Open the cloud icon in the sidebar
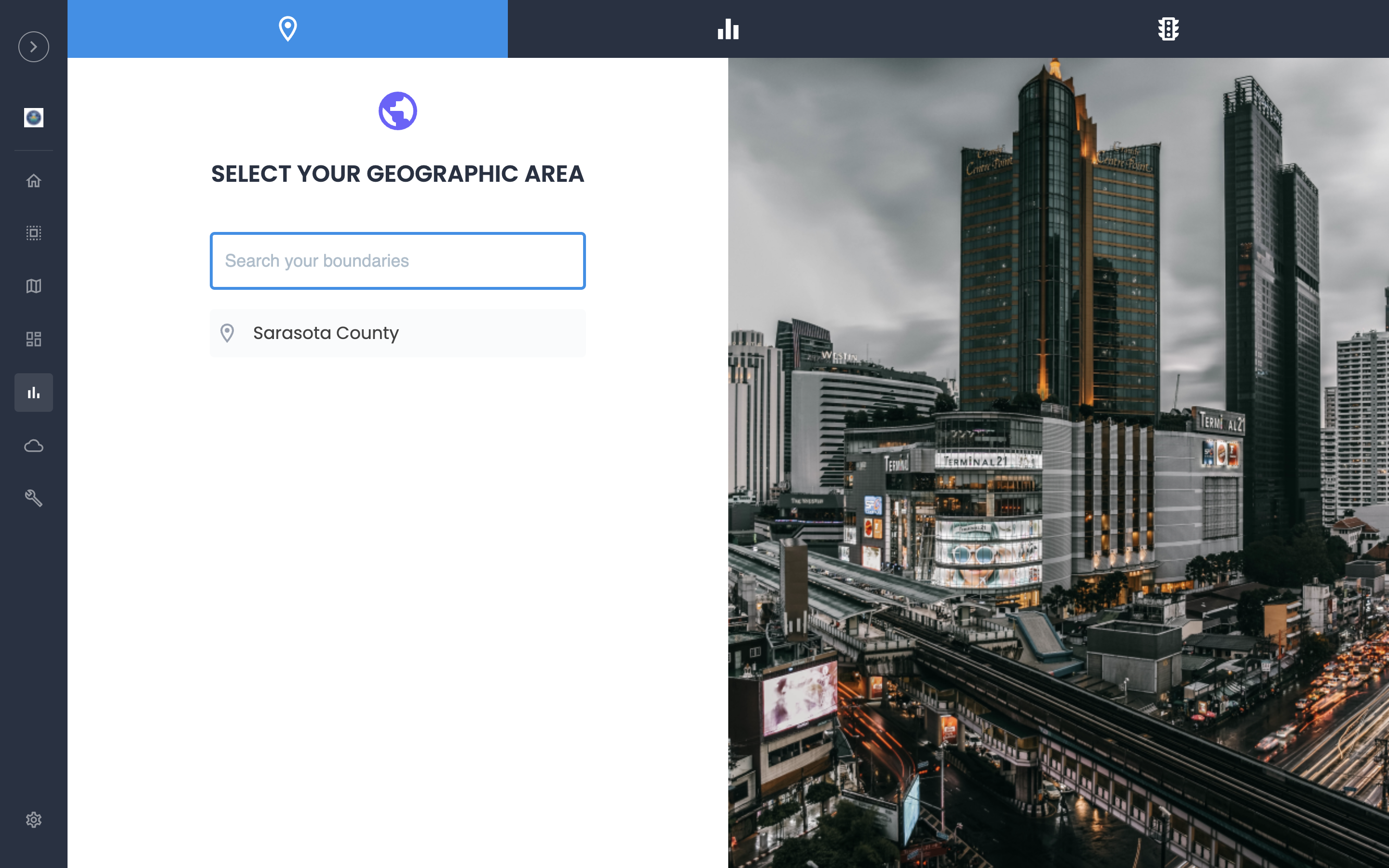The image size is (1389, 868). [33, 446]
